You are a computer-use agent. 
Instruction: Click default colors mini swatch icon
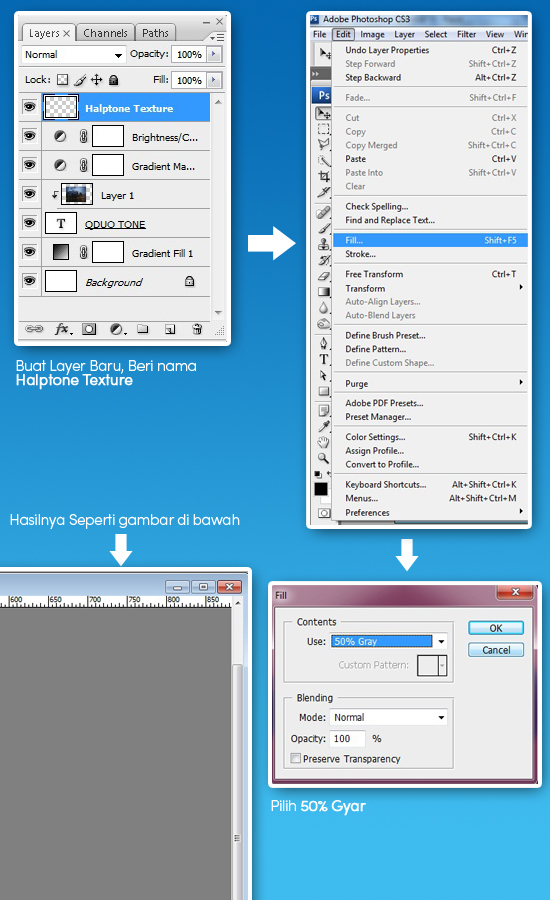pyautogui.click(x=317, y=474)
